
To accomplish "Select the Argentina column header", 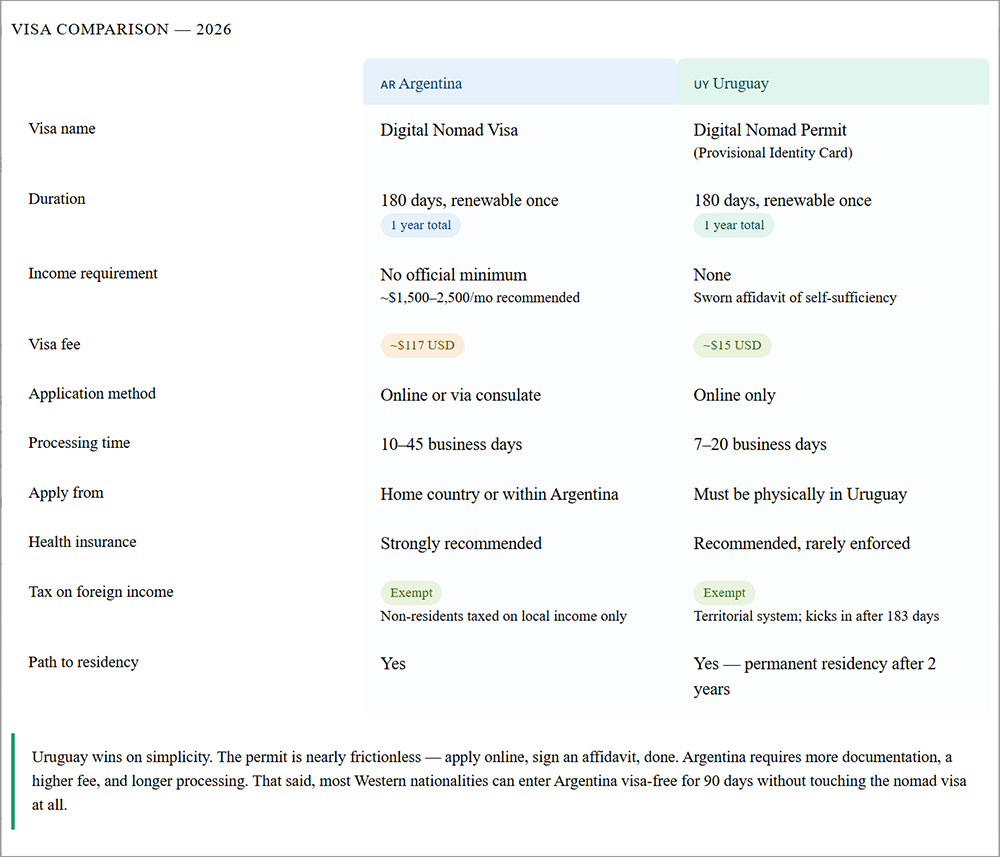I will point(519,84).
